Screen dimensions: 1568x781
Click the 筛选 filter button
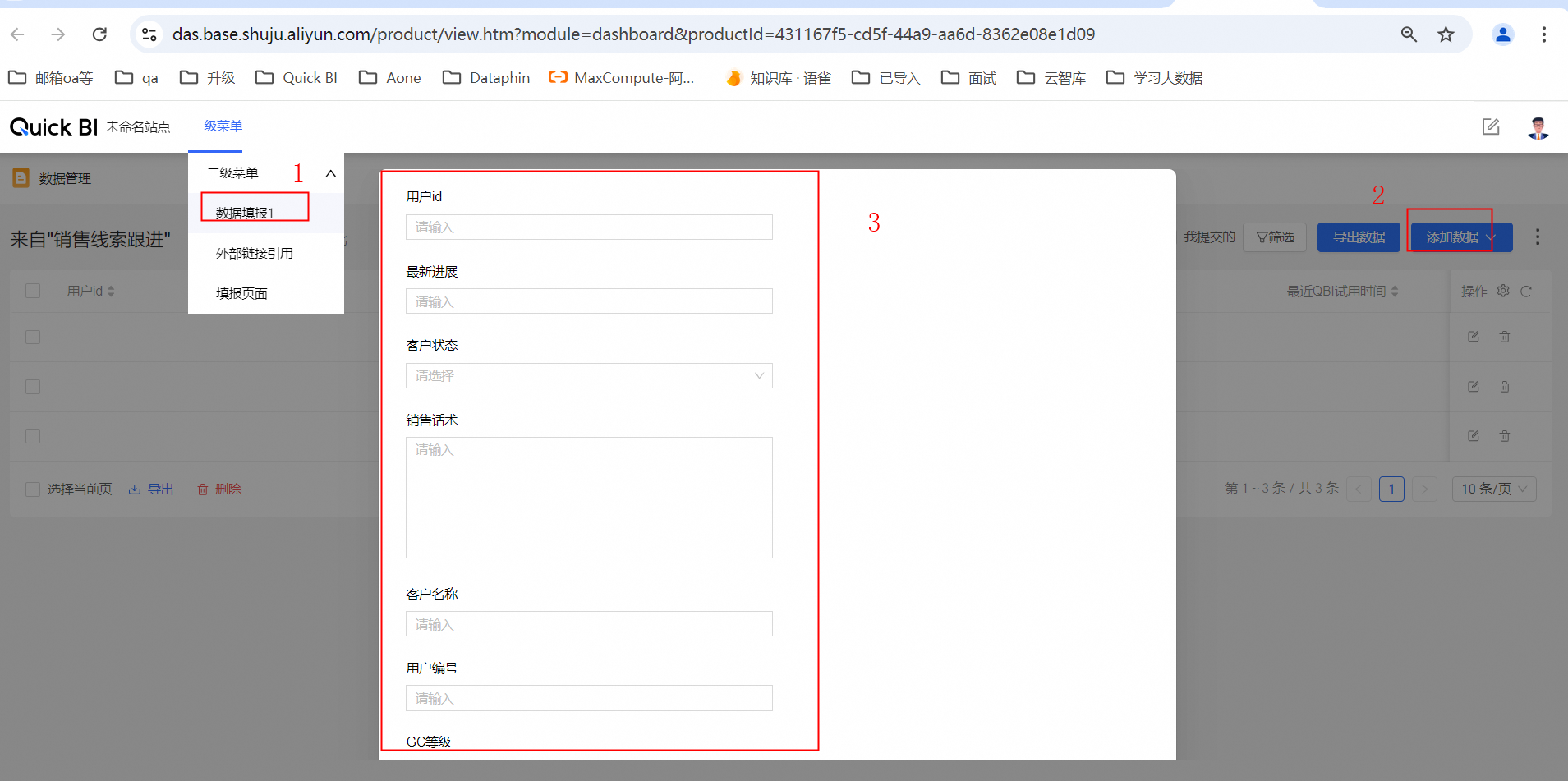point(1275,237)
